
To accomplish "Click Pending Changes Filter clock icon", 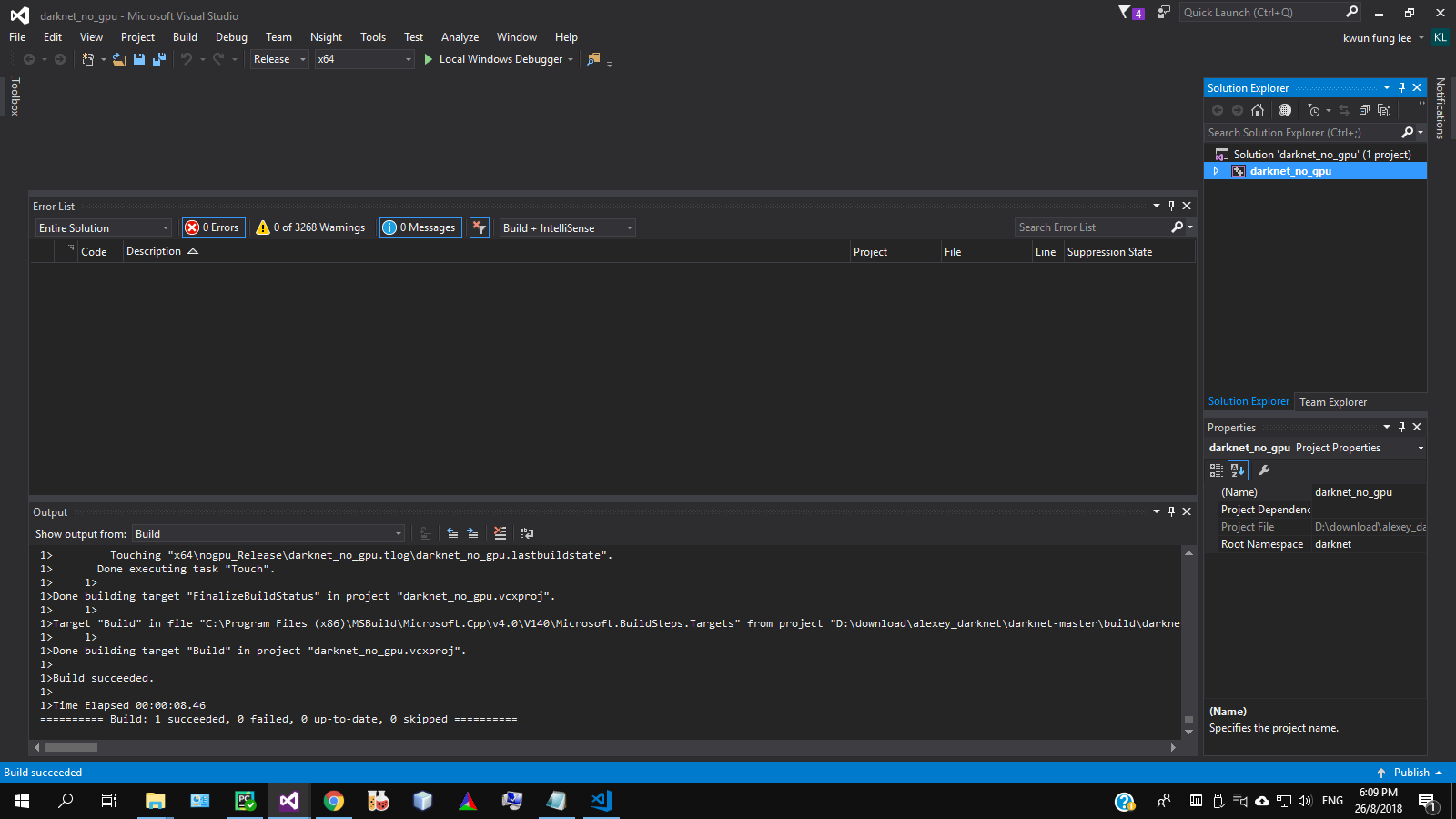I will pos(1314,110).
